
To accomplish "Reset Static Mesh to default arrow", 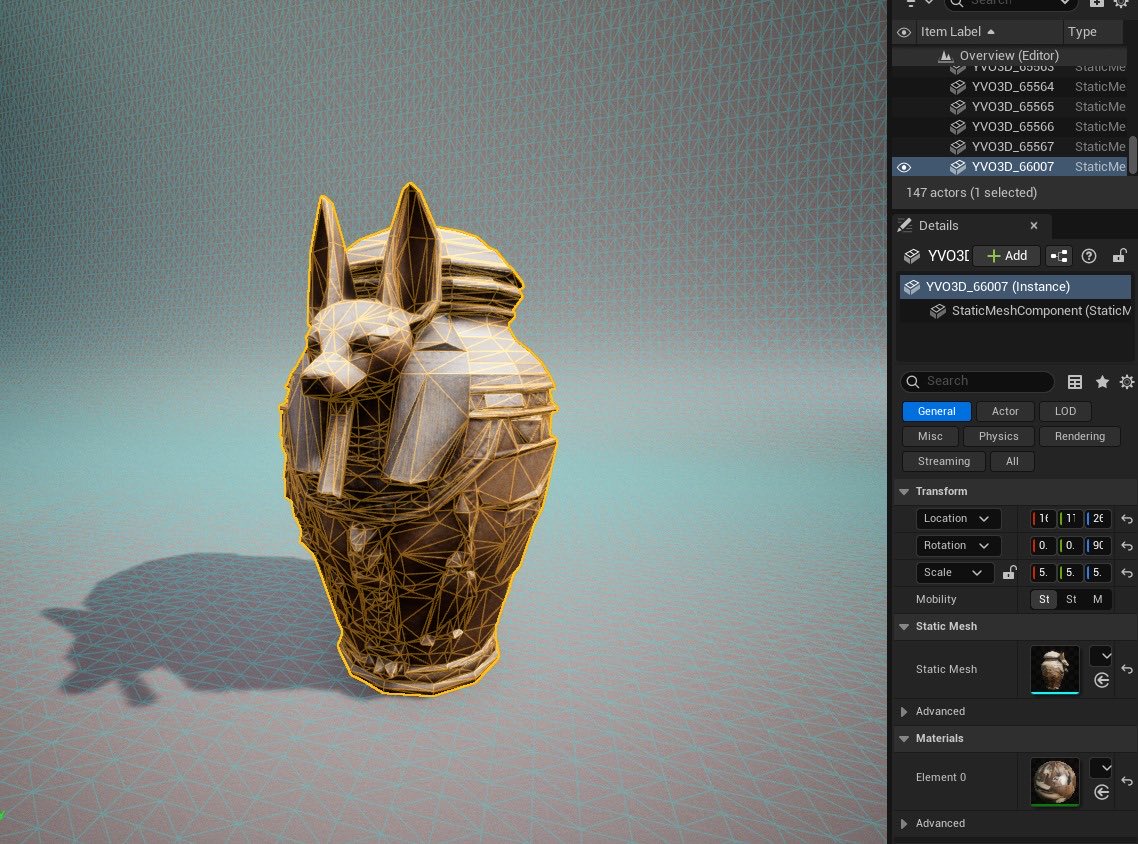I will pyautogui.click(x=1126, y=669).
